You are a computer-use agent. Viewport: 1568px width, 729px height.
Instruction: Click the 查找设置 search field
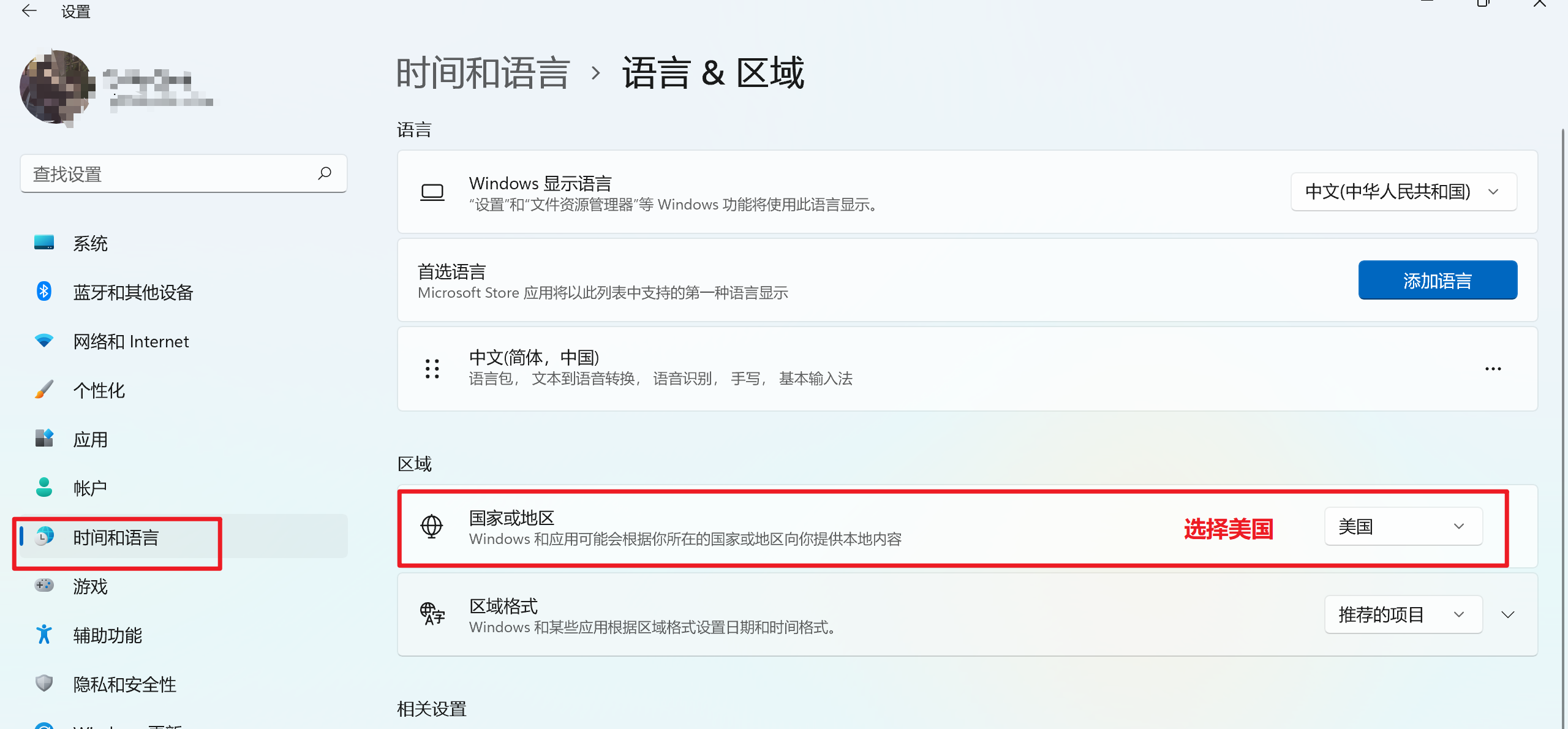[x=184, y=173]
